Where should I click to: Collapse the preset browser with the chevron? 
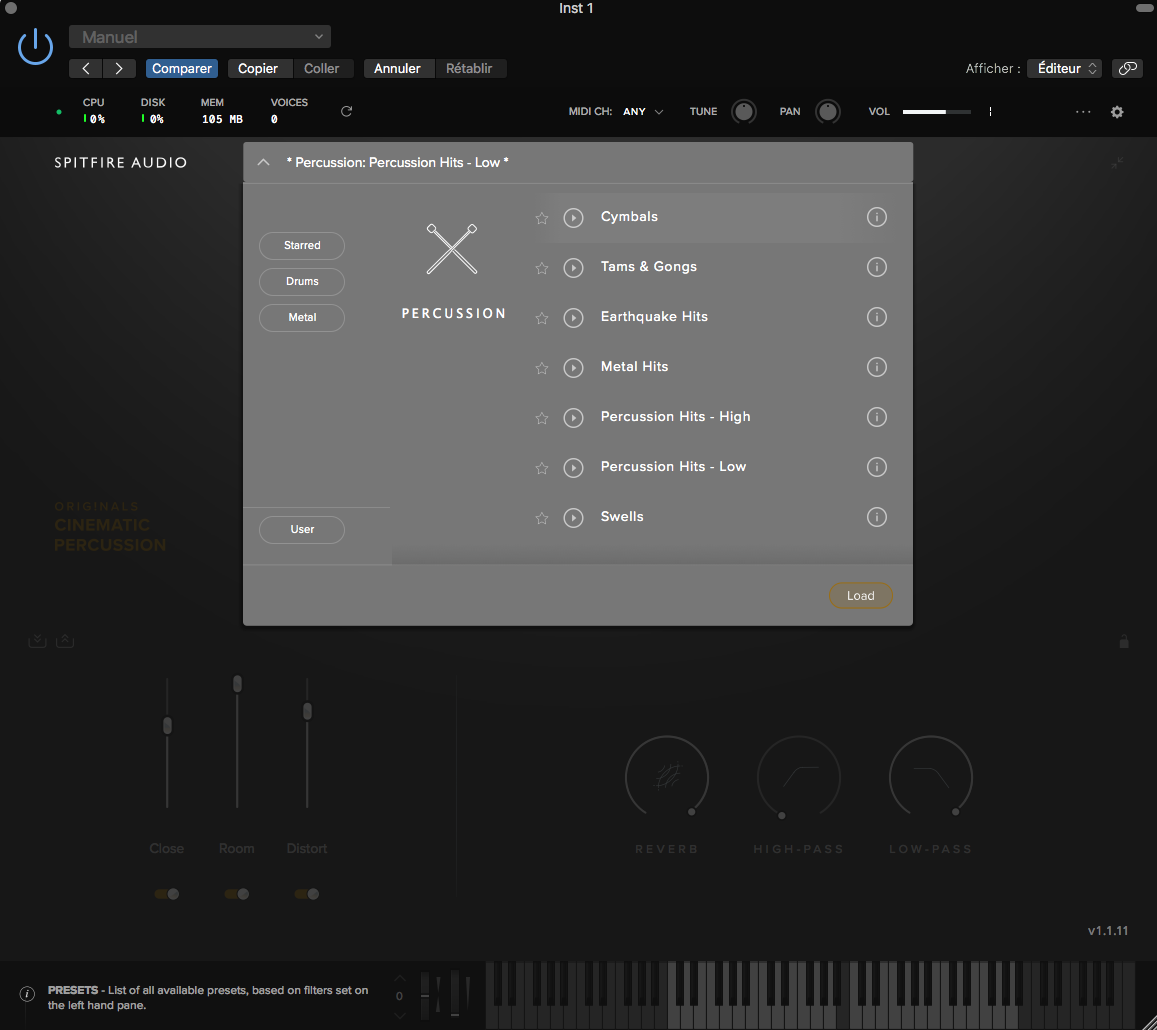point(263,161)
